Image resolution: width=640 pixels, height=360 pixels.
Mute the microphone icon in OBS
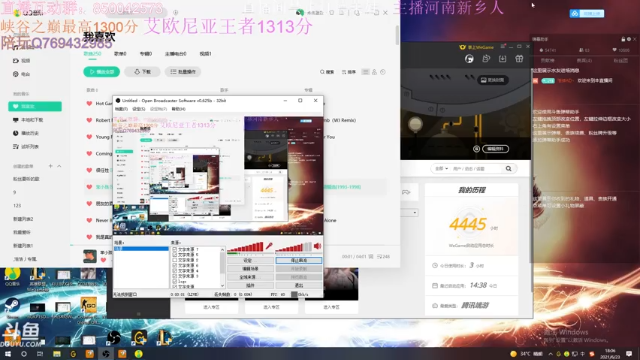[269, 246]
